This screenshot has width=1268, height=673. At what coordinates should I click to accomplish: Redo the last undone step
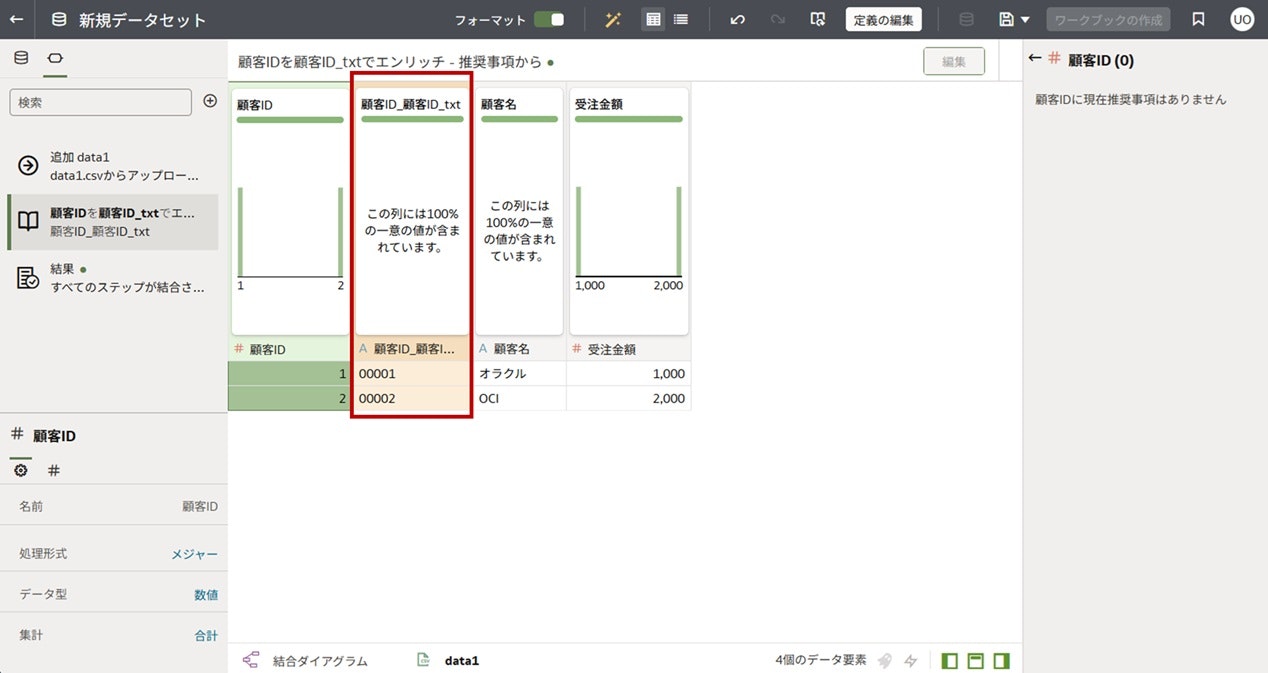777,19
